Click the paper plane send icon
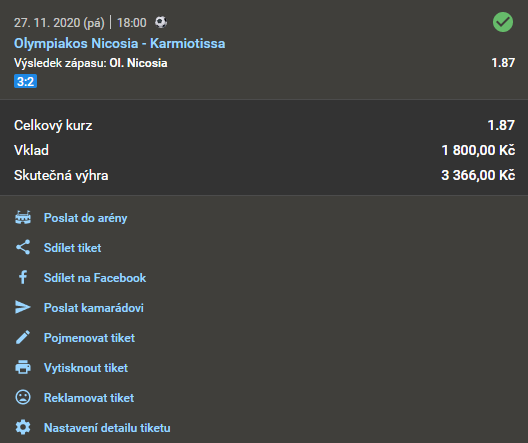Image resolution: width=528 pixels, height=443 pixels. 23,307
